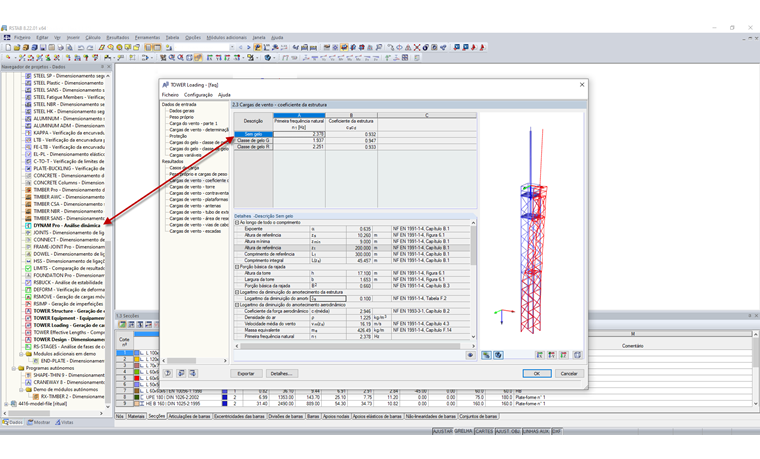Select 'Dados gerais' in dialog tree
The width and height of the screenshot is (760, 459).
(182, 111)
